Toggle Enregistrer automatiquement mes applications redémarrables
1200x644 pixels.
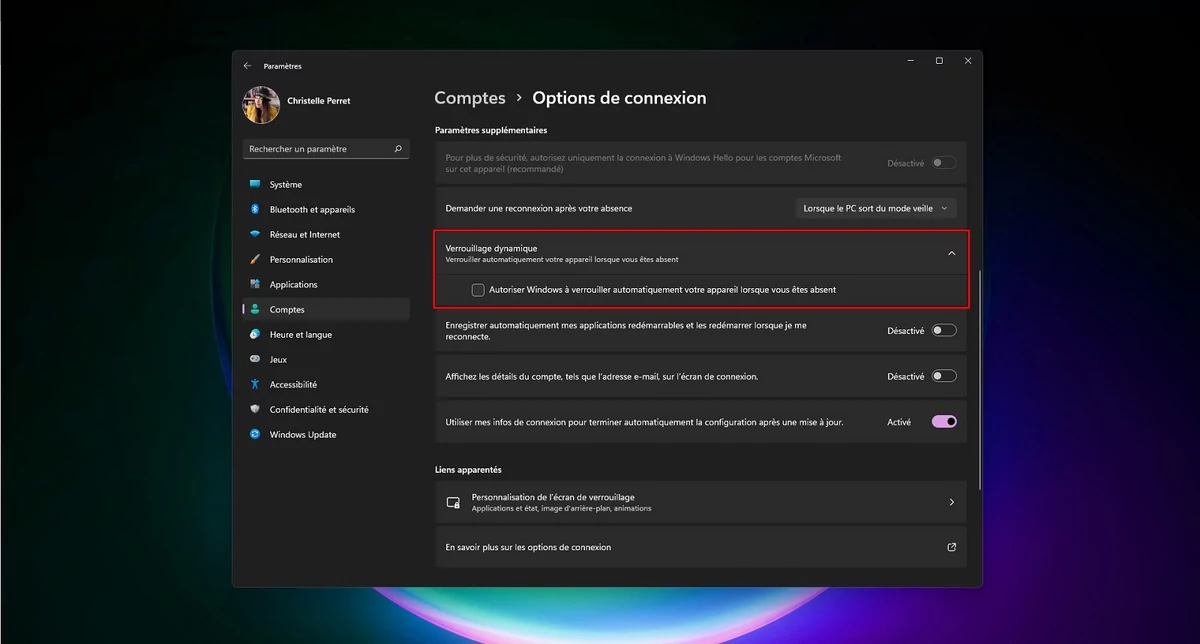pyautogui.click(x=944, y=330)
